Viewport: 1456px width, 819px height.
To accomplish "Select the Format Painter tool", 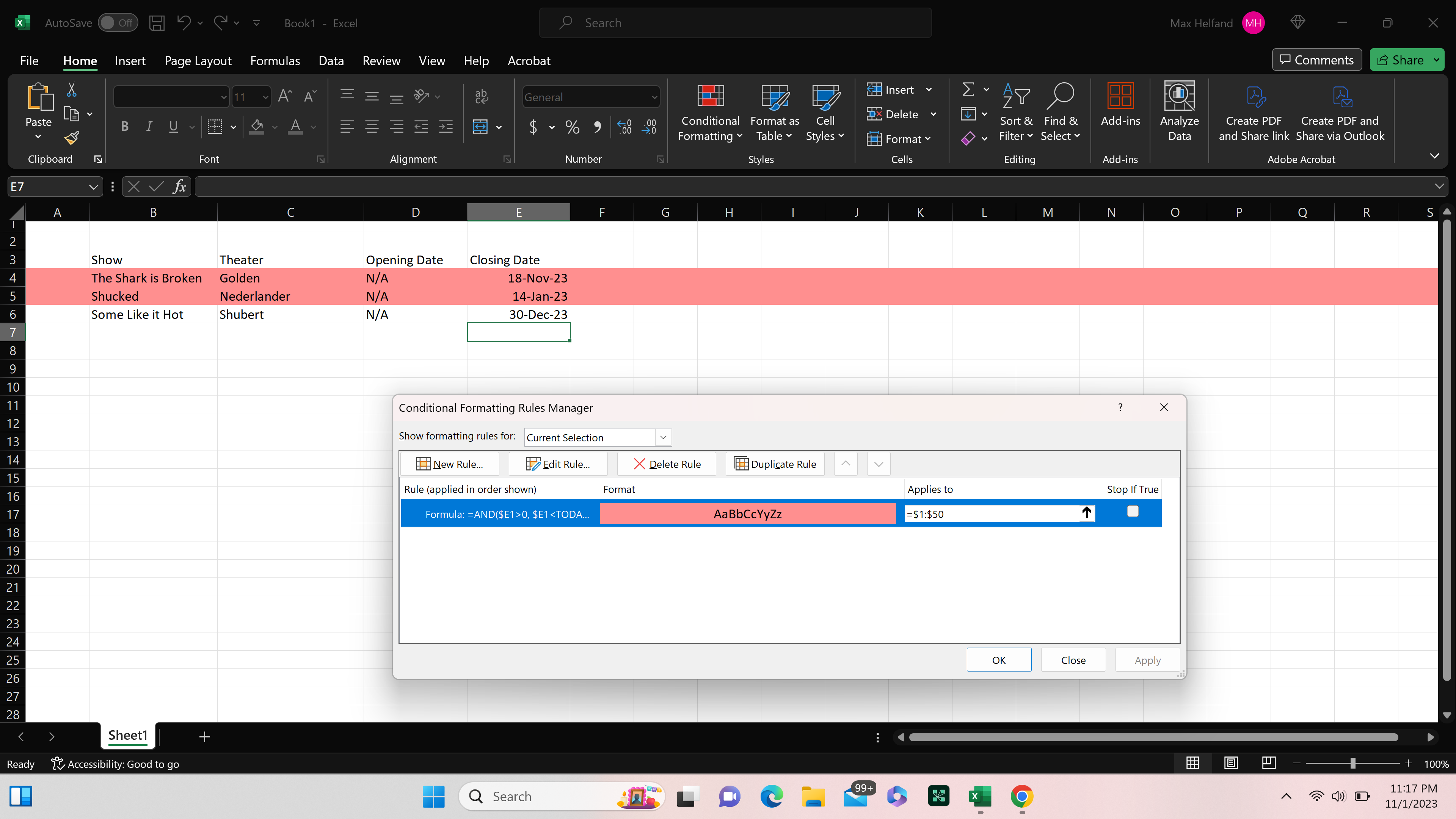I will click(x=71, y=137).
